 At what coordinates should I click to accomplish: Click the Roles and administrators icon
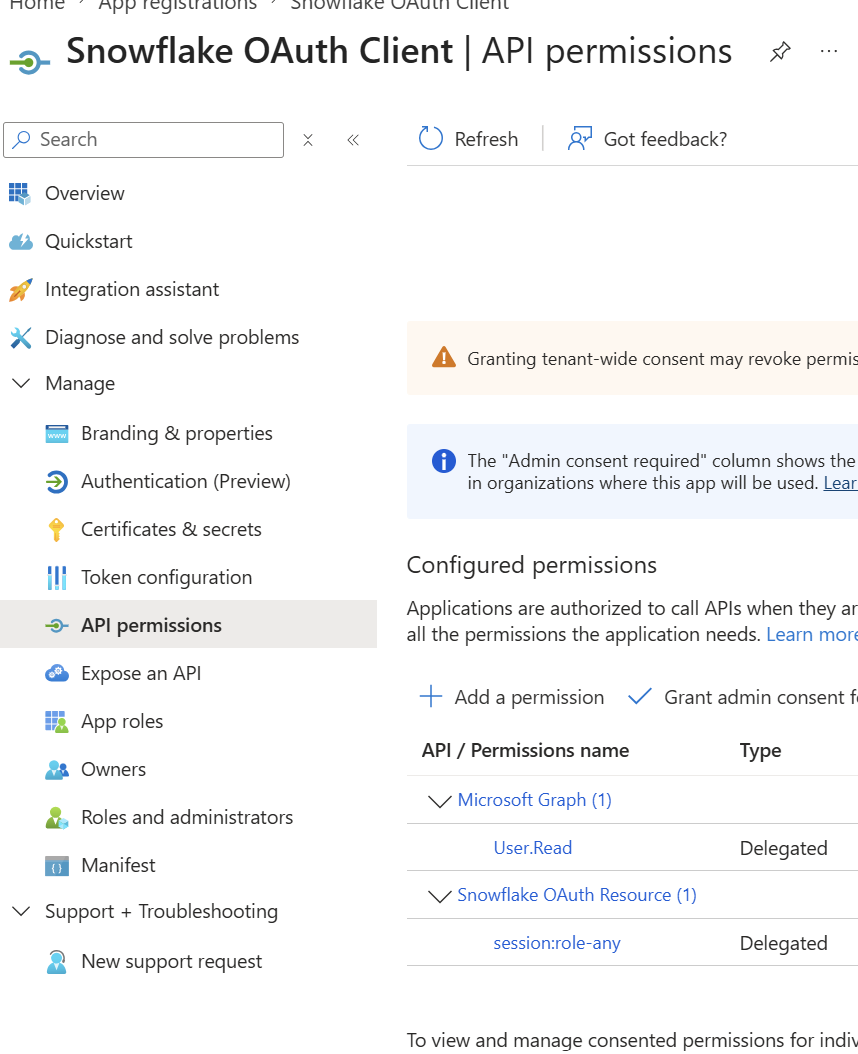coord(56,817)
